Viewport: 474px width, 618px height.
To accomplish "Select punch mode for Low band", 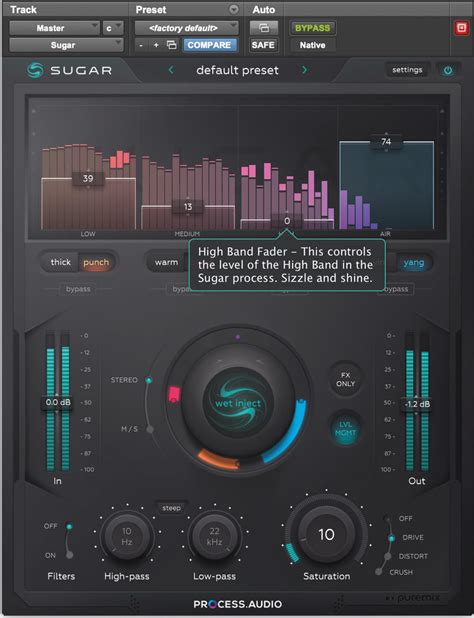I will coord(96,262).
